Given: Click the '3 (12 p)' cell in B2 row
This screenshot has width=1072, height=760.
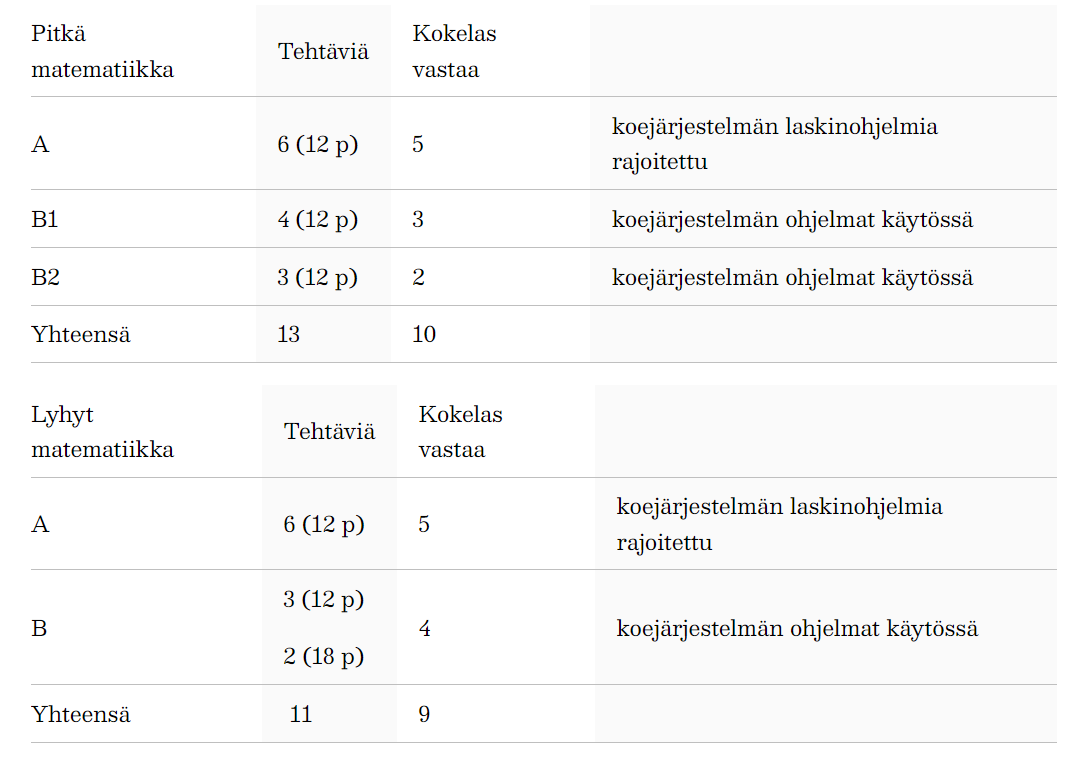Looking at the screenshot, I should click(318, 277).
